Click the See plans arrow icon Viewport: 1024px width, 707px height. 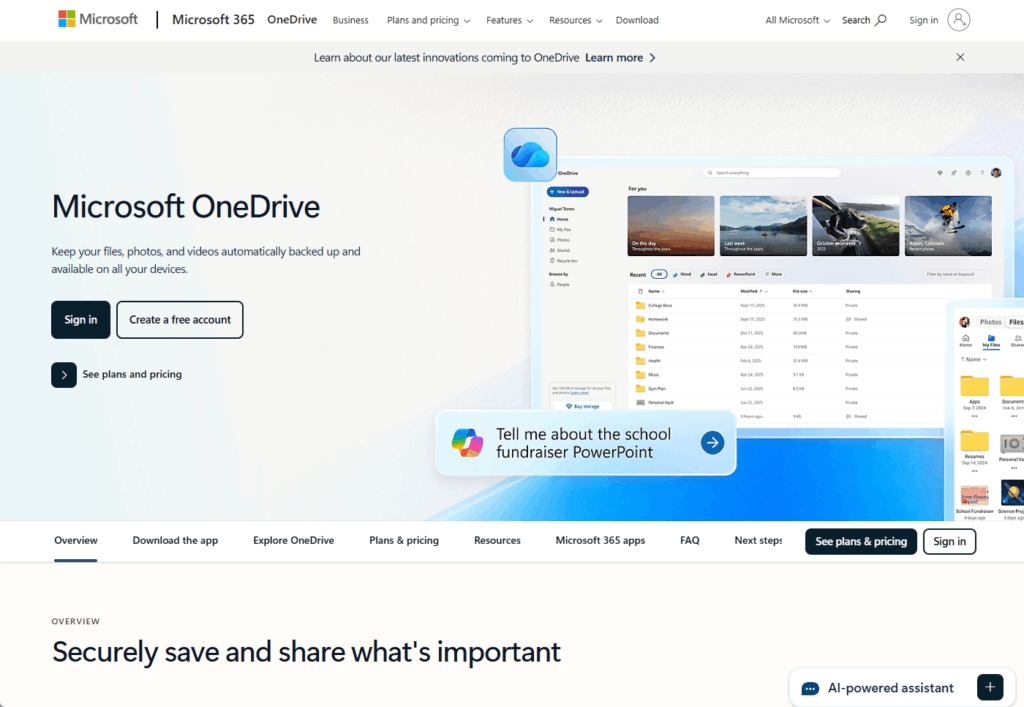pyautogui.click(x=64, y=375)
